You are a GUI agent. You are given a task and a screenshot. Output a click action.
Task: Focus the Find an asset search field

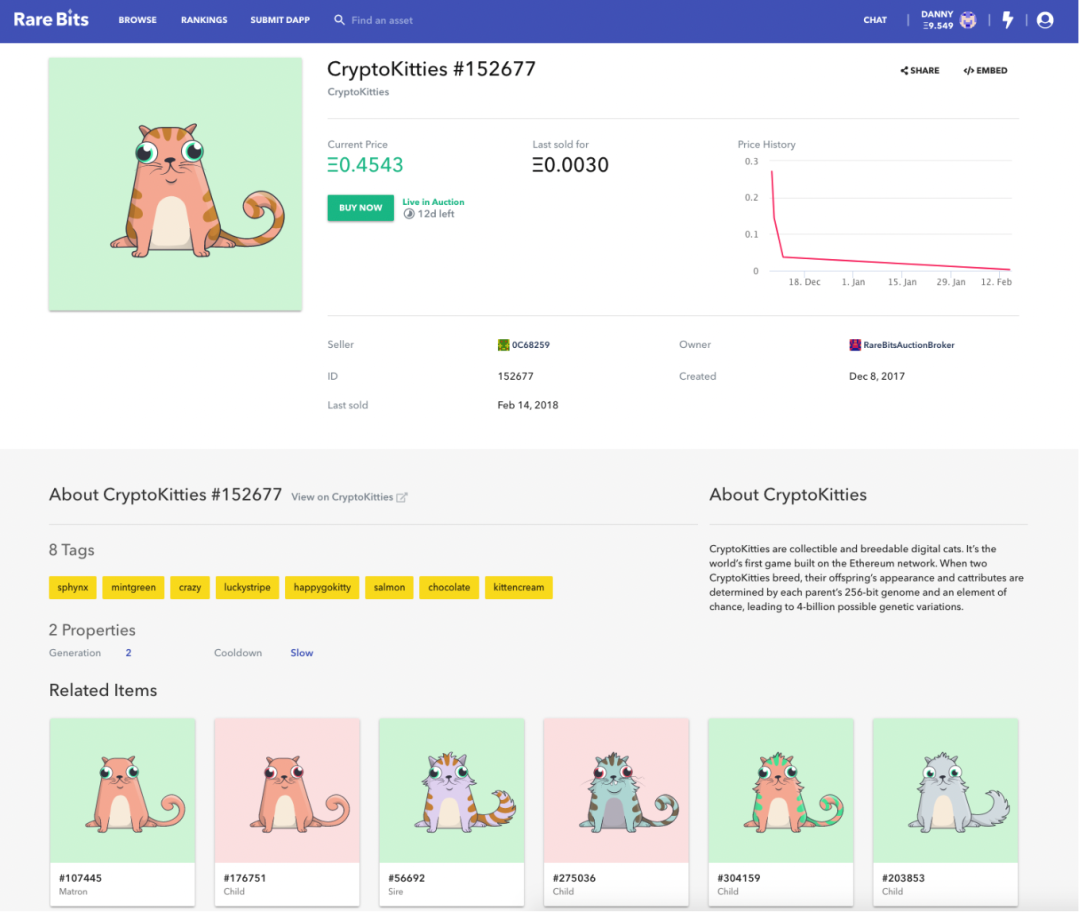pyautogui.click(x=382, y=20)
